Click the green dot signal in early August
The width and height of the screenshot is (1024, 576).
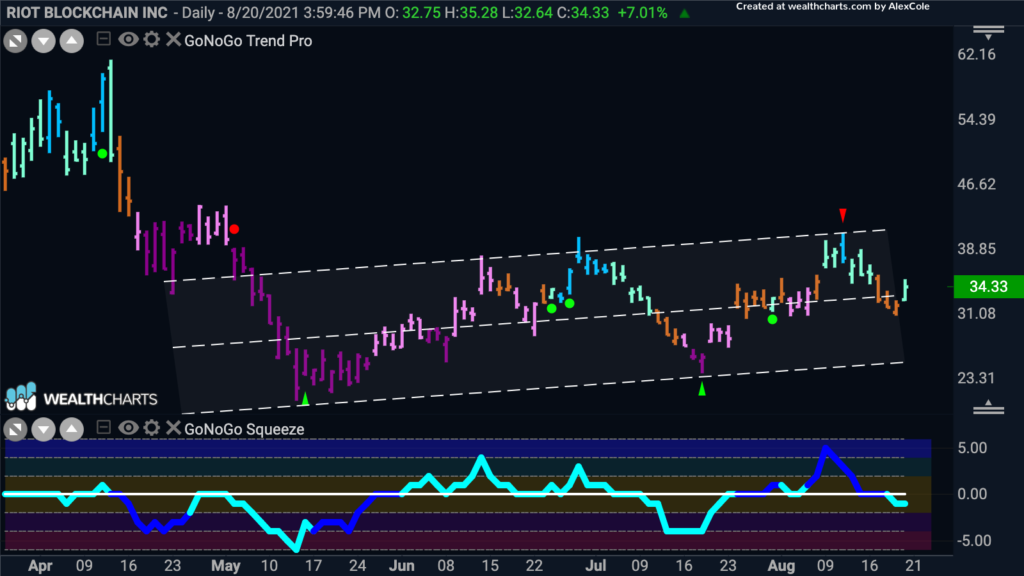773,319
